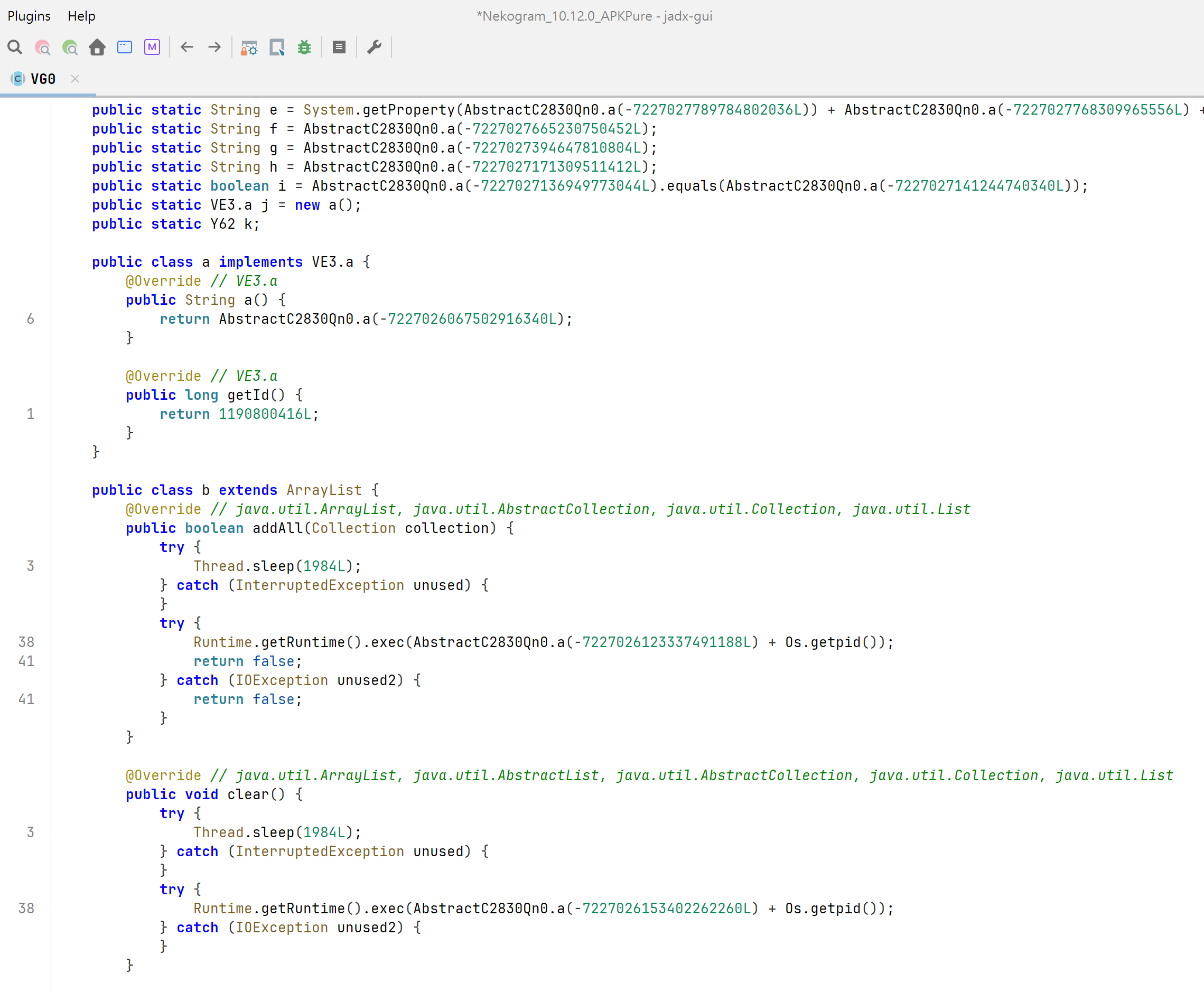Click the Quark analysis icon
This screenshot has height=992, width=1204.
pos(277,48)
